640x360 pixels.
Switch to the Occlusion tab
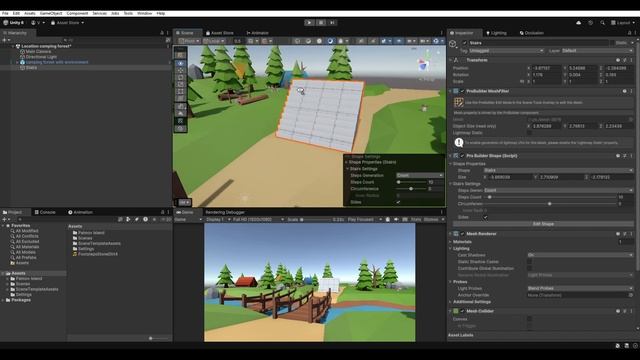tap(531, 33)
